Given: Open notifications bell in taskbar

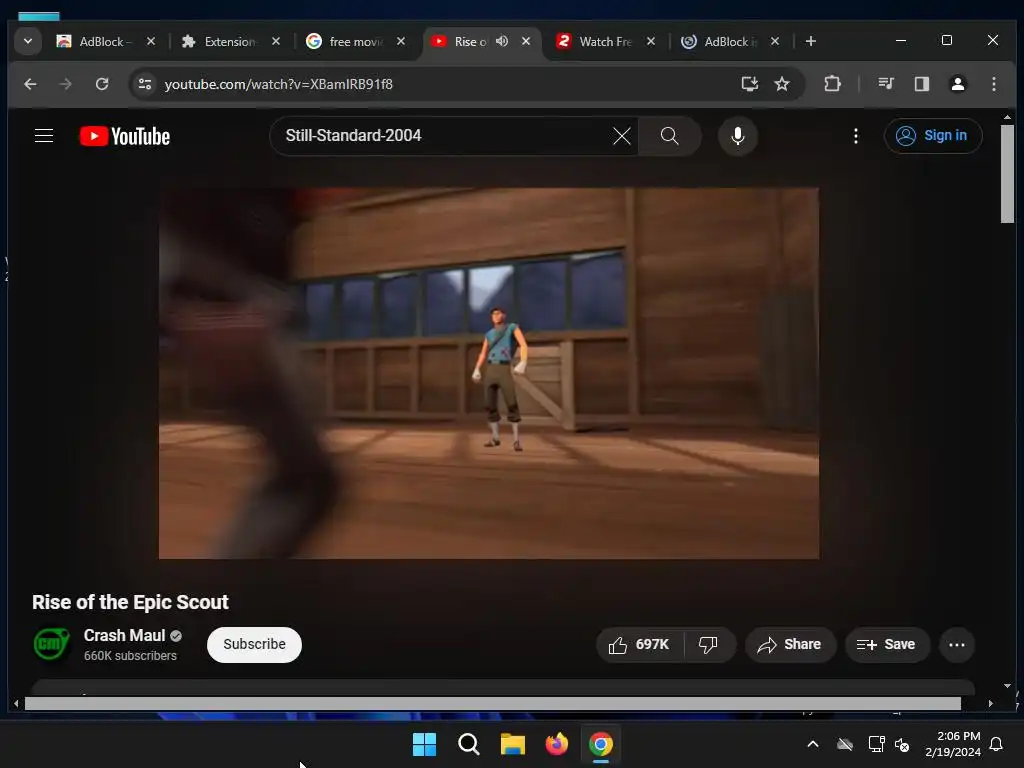Looking at the screenshot, I should 997,744.
